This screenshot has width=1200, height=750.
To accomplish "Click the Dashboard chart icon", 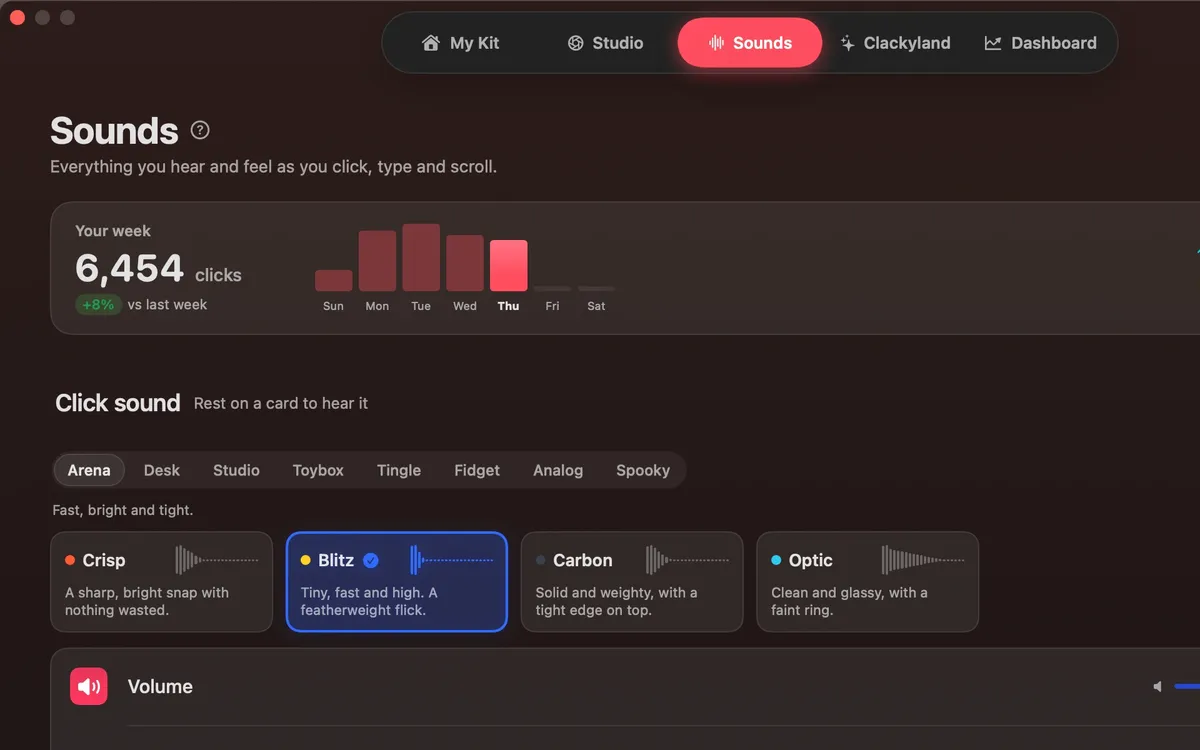I will 993,43.
